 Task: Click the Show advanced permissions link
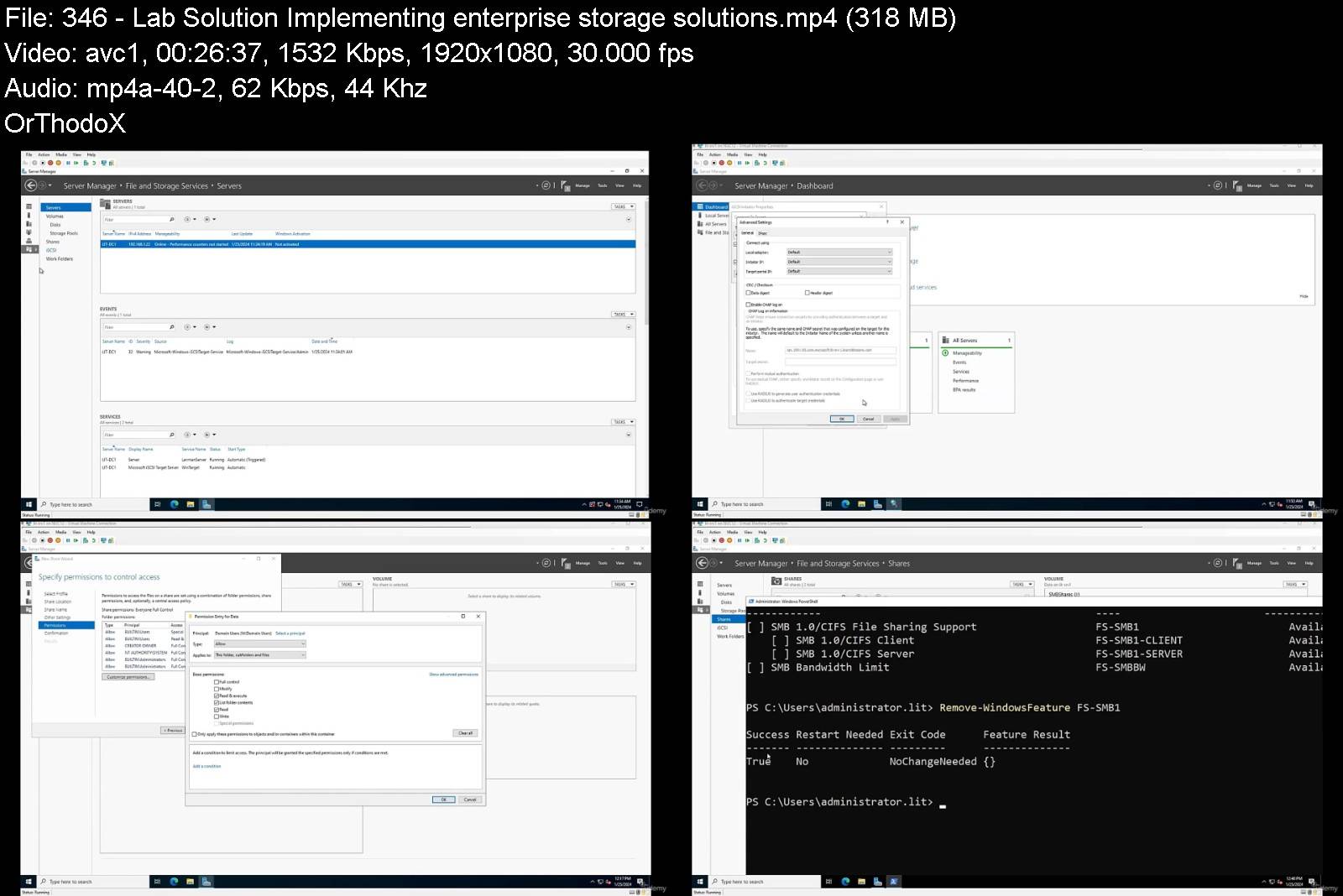[x=453, y=675]
